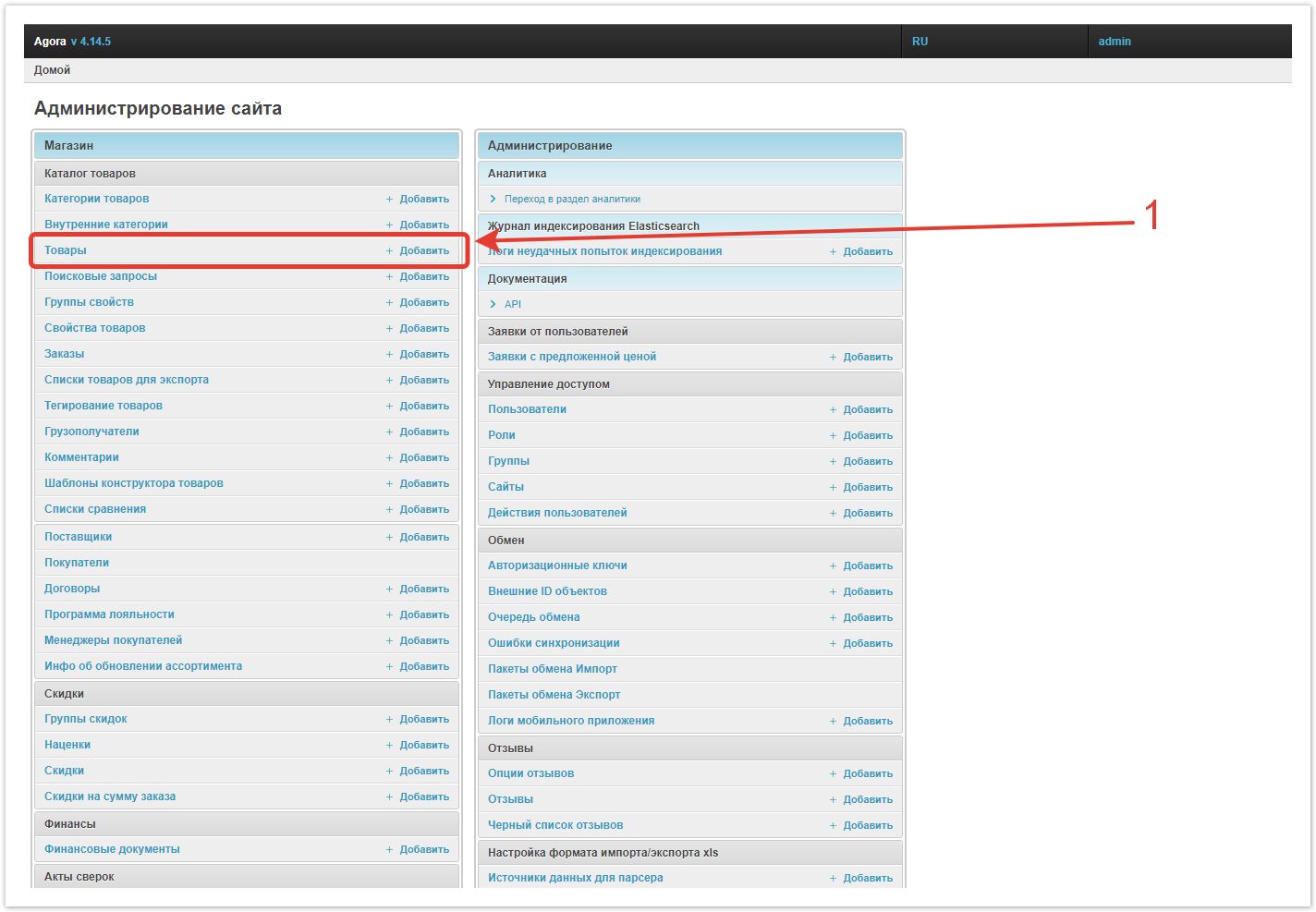Click the plus icon beside Заказы
The height and width of the screenshot is (912, 1316).
tap(389, 355)
